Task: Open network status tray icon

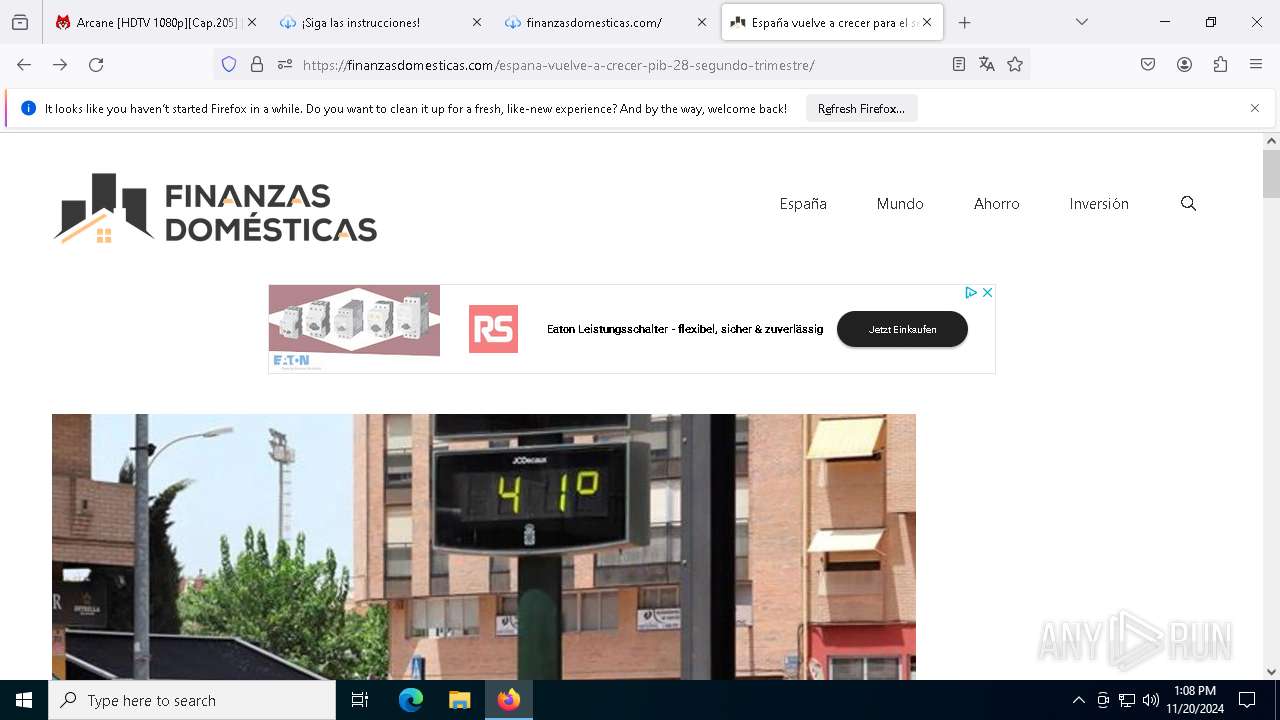Action: [1127, 700]
